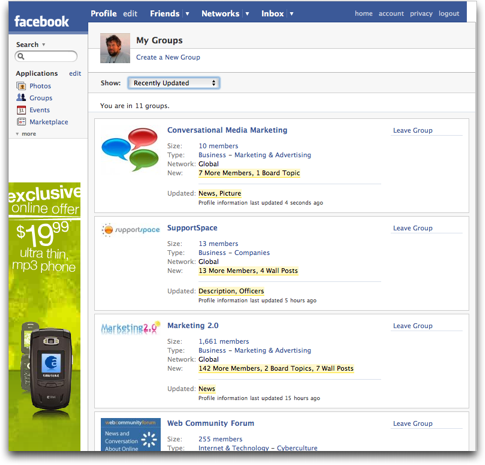Screen dimensions: 485x465
Task: Click Marketing 2.0 Business - Marketing & Advertising type
Action: pos(255,350)
